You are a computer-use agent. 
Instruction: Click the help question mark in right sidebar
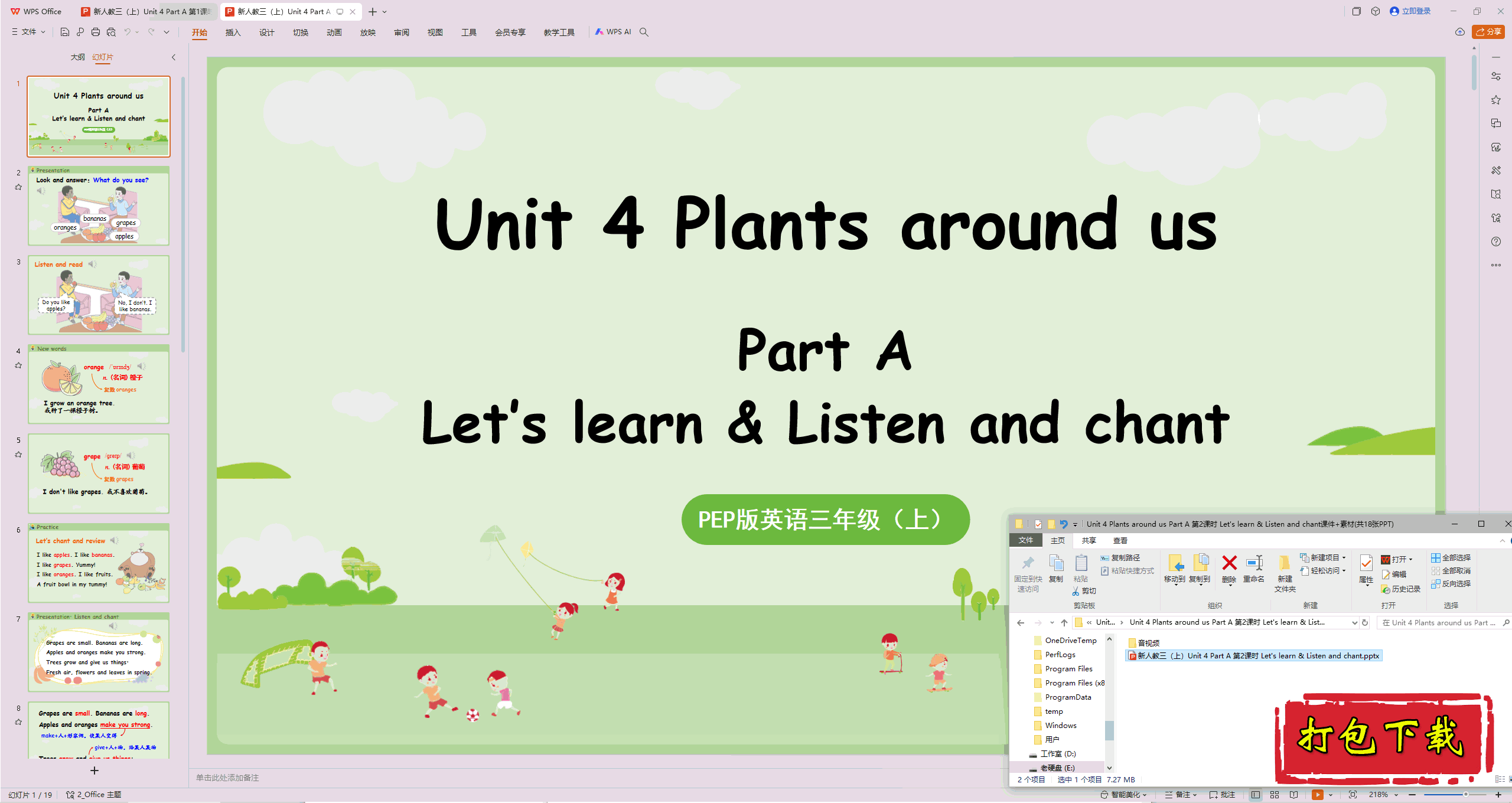[1495, 241]
